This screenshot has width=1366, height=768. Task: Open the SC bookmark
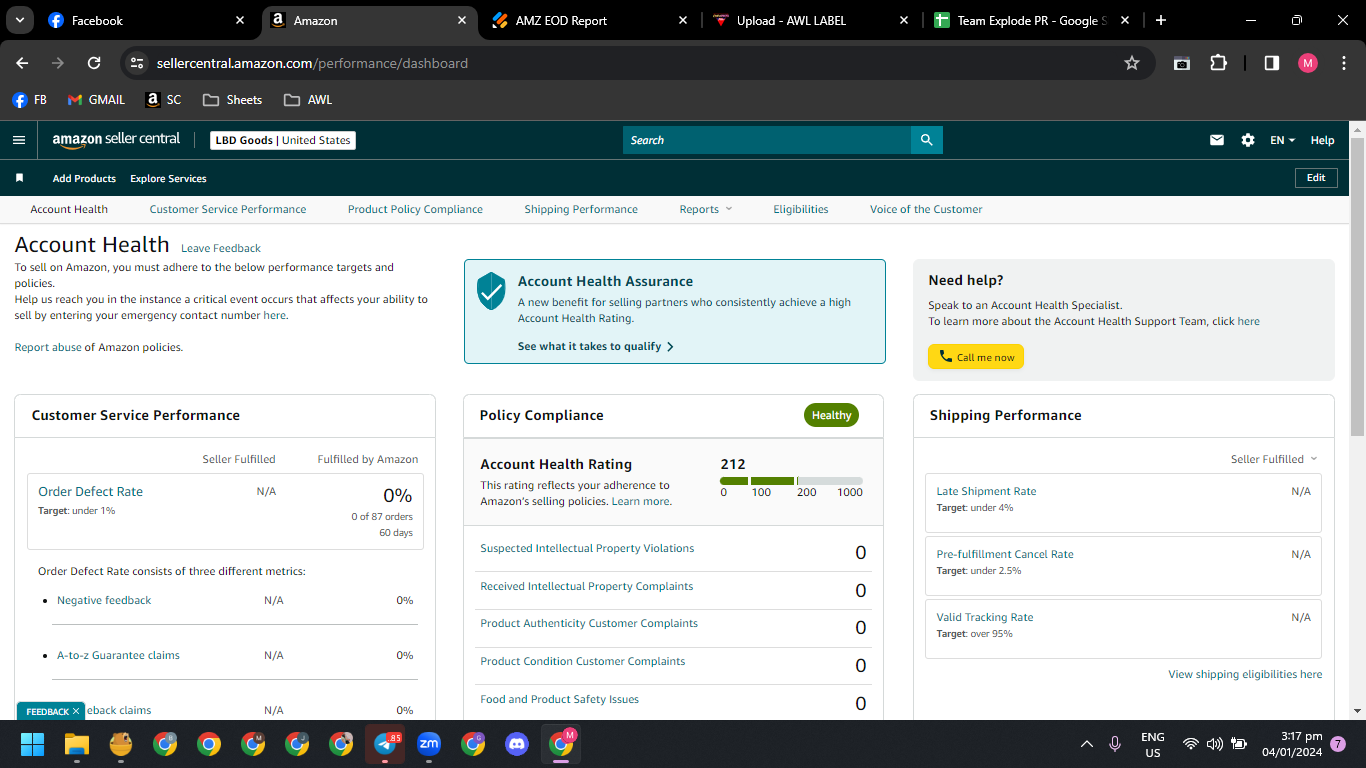[x=163, y=100]
